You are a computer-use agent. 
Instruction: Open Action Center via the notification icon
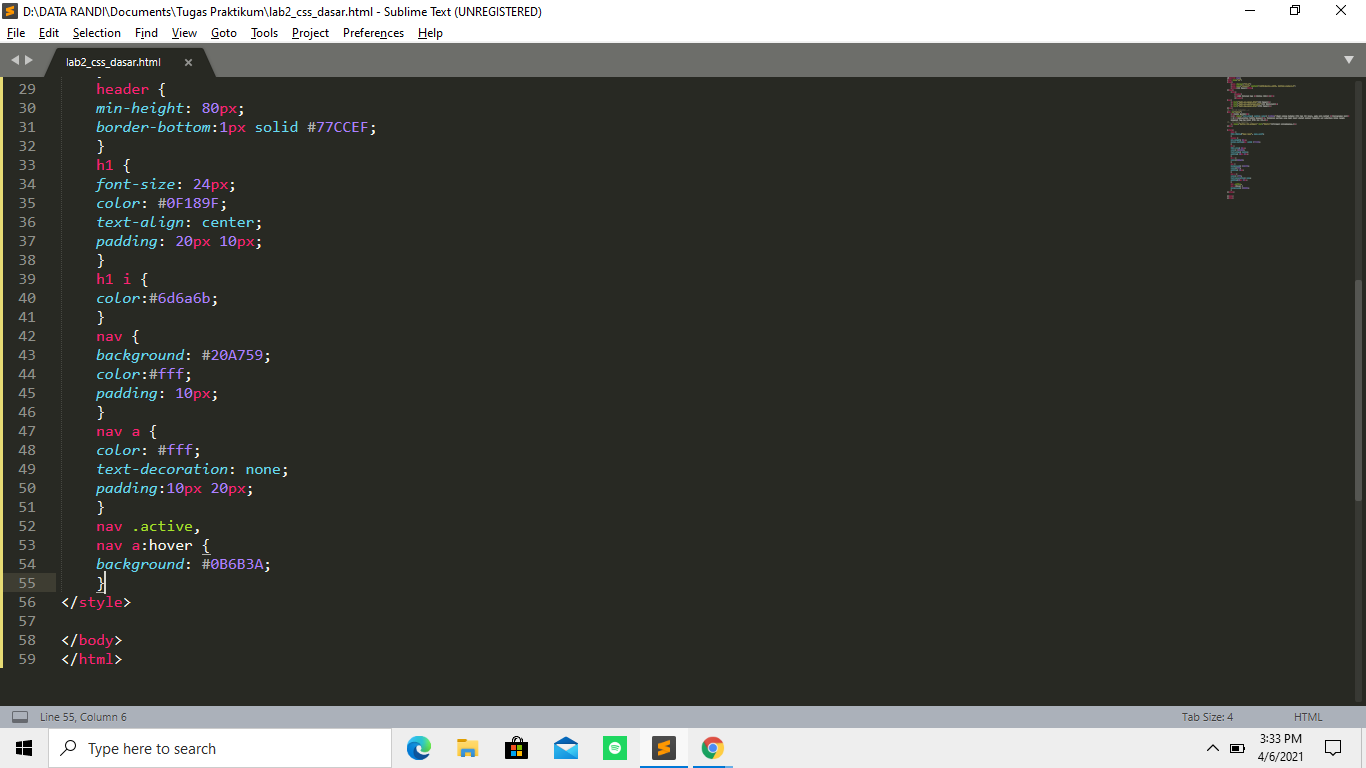click(1333, 747)
